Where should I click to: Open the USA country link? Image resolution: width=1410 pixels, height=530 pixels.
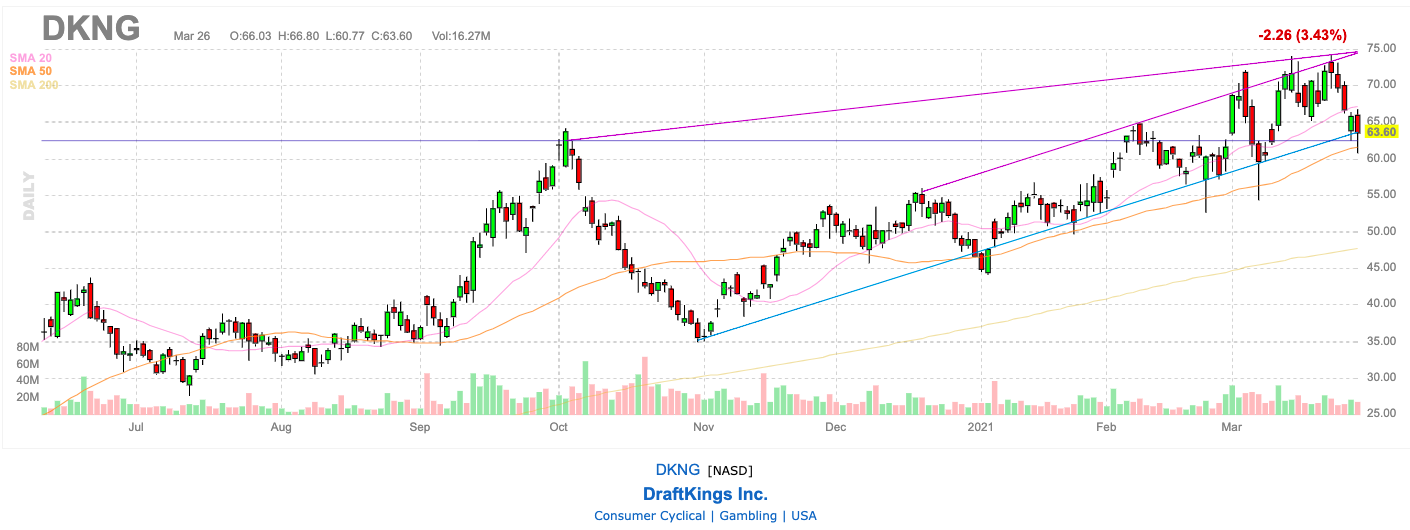pyautogui.click(x=804, y=516)
